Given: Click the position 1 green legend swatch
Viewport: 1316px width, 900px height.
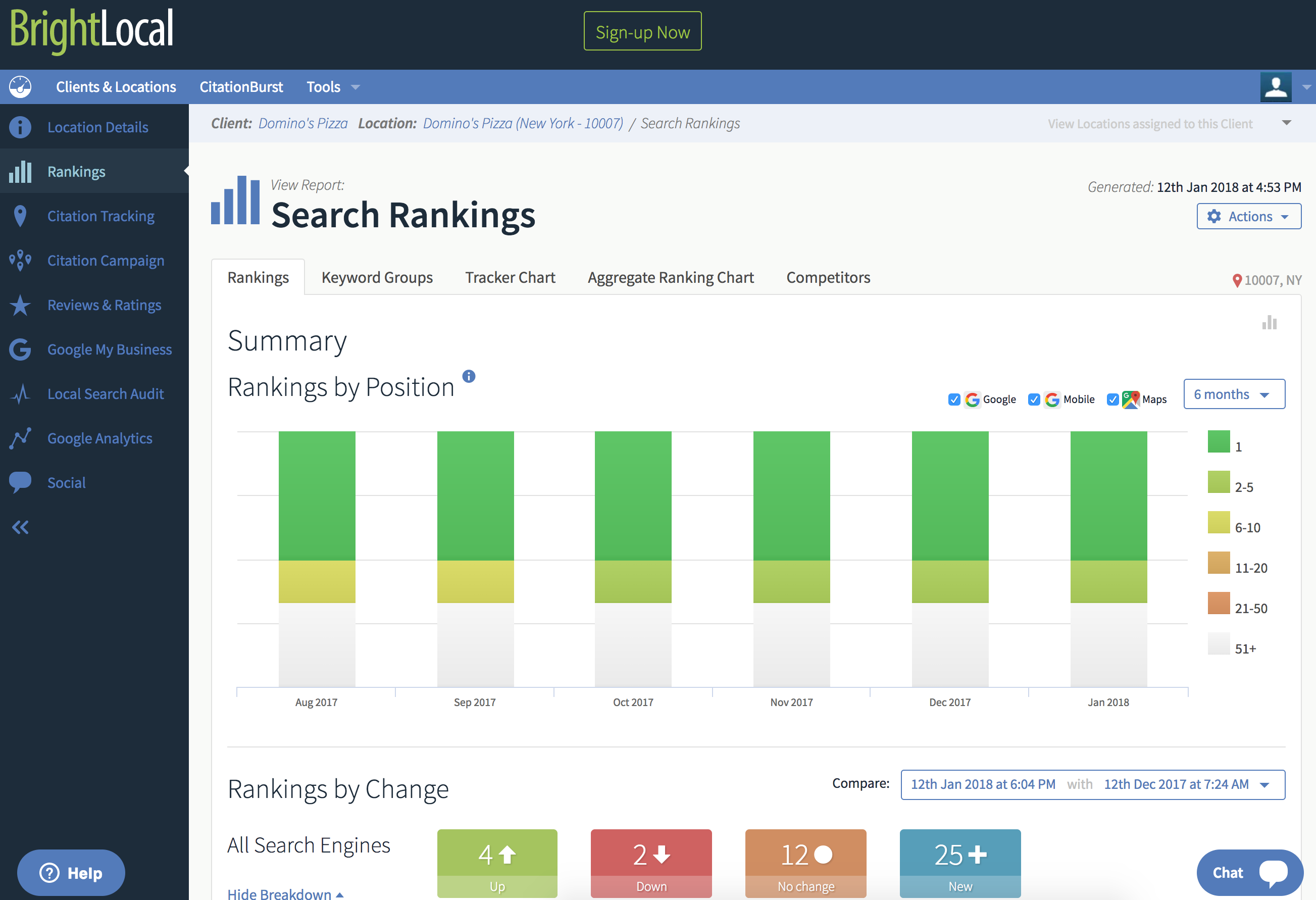Looking at the screenshot, I should tap(1219, 441).
